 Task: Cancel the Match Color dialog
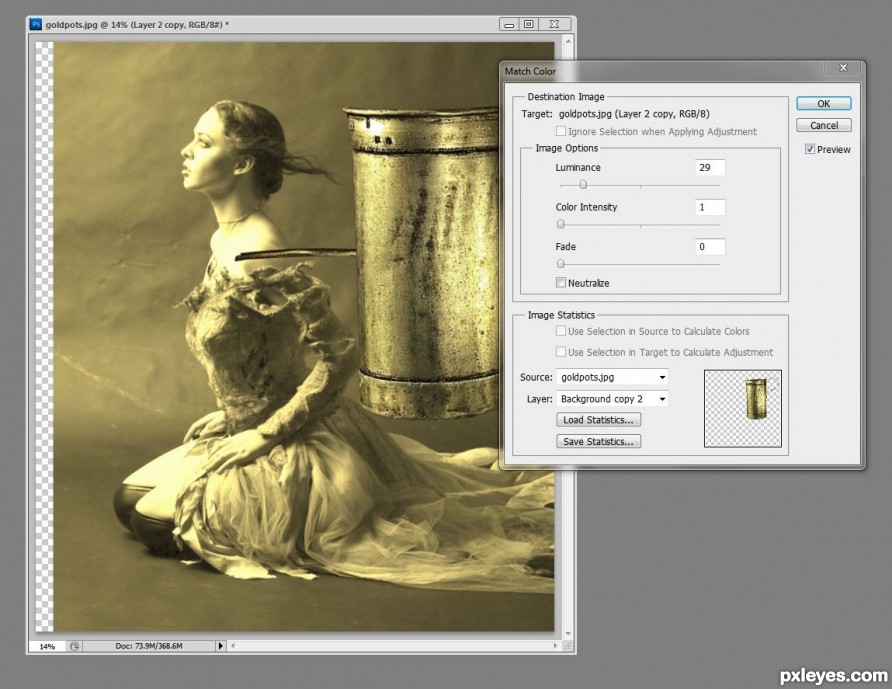tap(823, 125)
